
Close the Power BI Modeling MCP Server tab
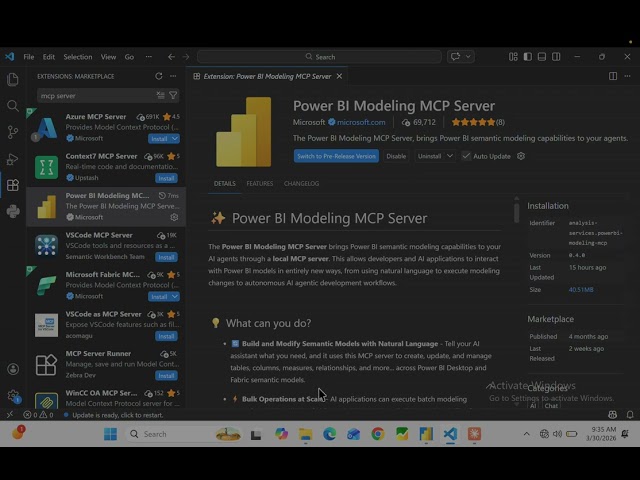(339, 76)
